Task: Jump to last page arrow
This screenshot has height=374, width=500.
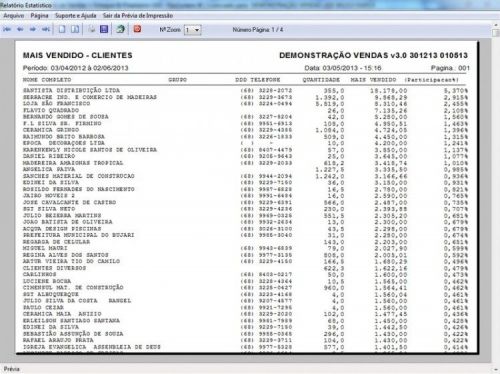Action: click(46, 29)
